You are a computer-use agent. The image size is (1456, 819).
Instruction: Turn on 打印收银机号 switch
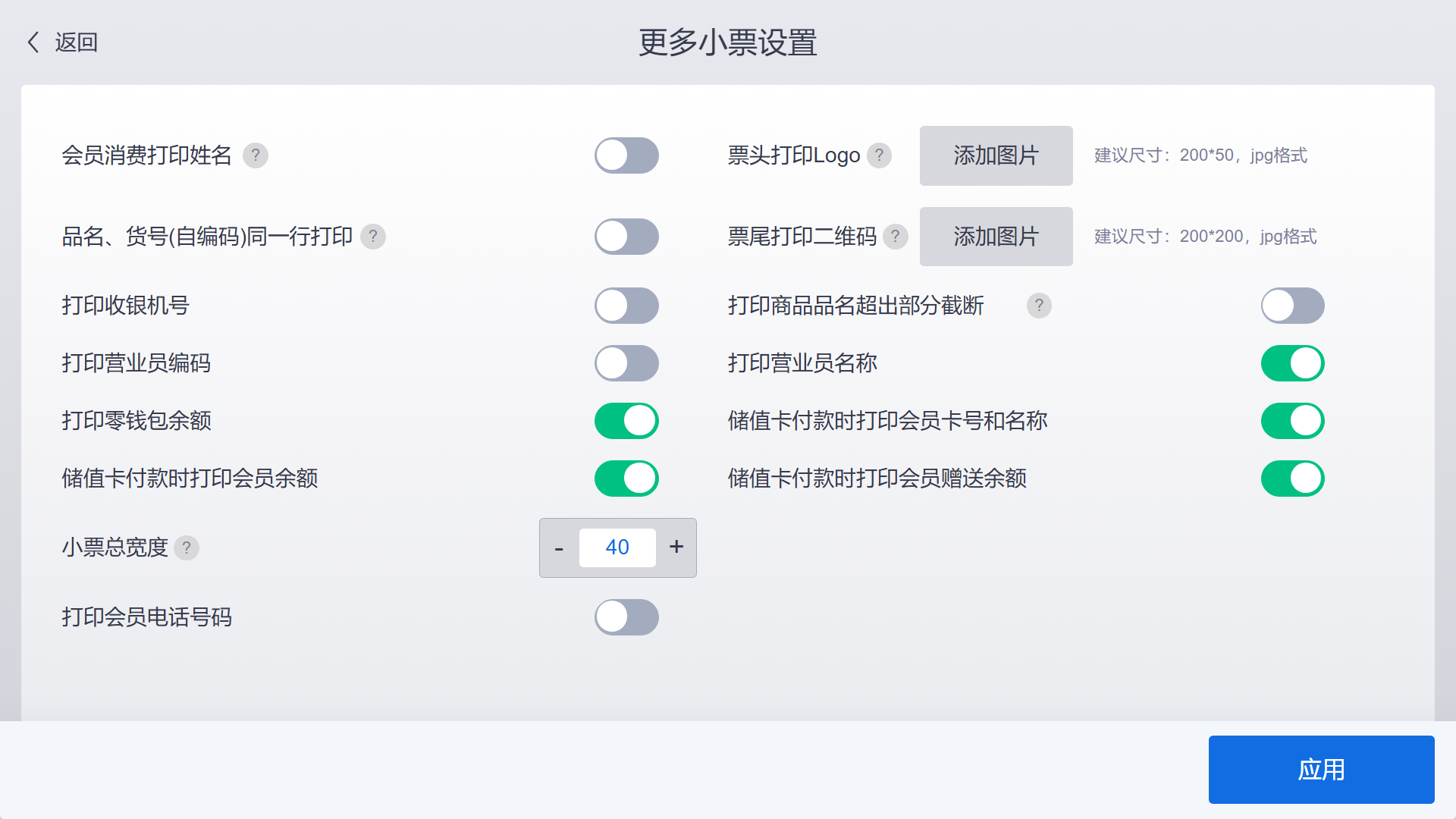coord(626,306)
